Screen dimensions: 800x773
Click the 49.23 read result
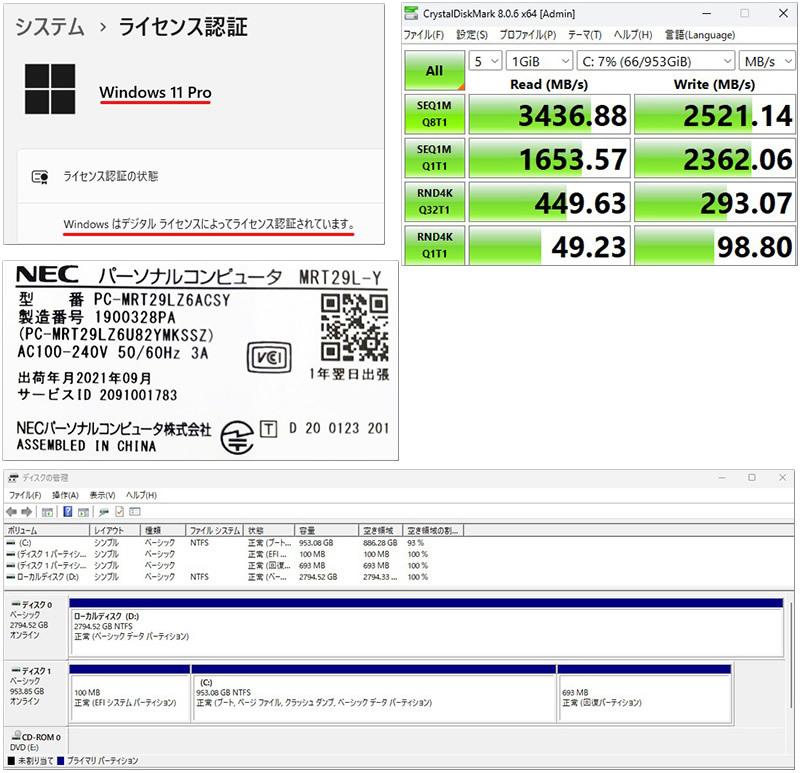pos(549,246)
